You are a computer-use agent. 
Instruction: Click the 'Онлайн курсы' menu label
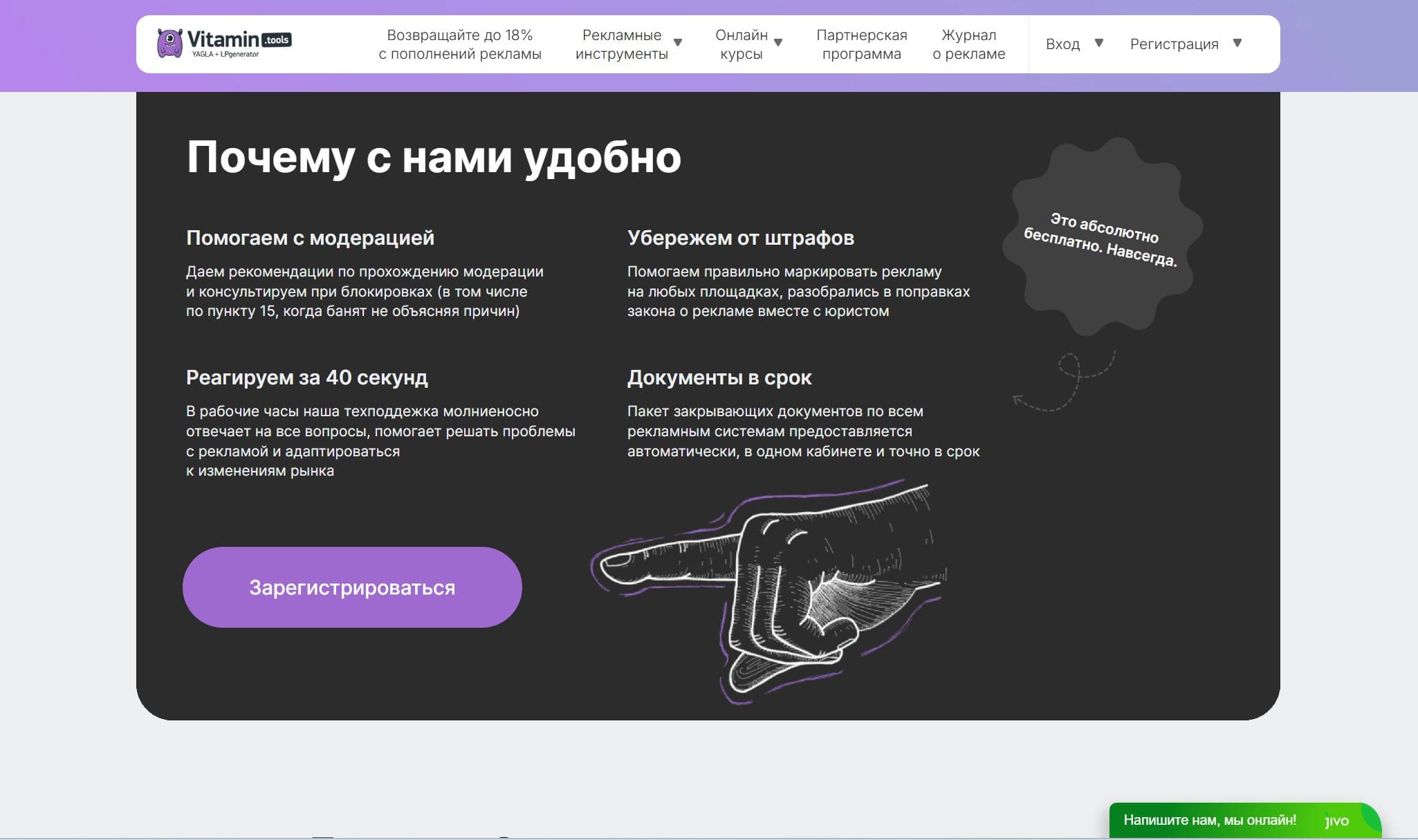click(x=741, y=44)
